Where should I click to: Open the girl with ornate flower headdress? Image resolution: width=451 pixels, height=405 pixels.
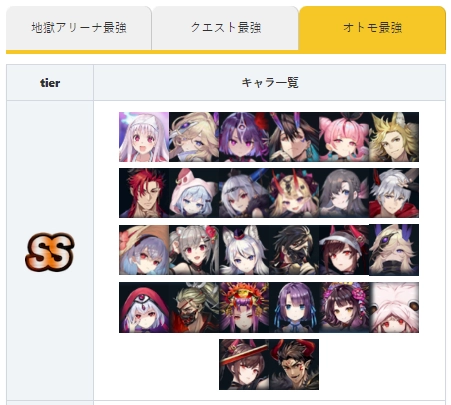click(244, 307)
